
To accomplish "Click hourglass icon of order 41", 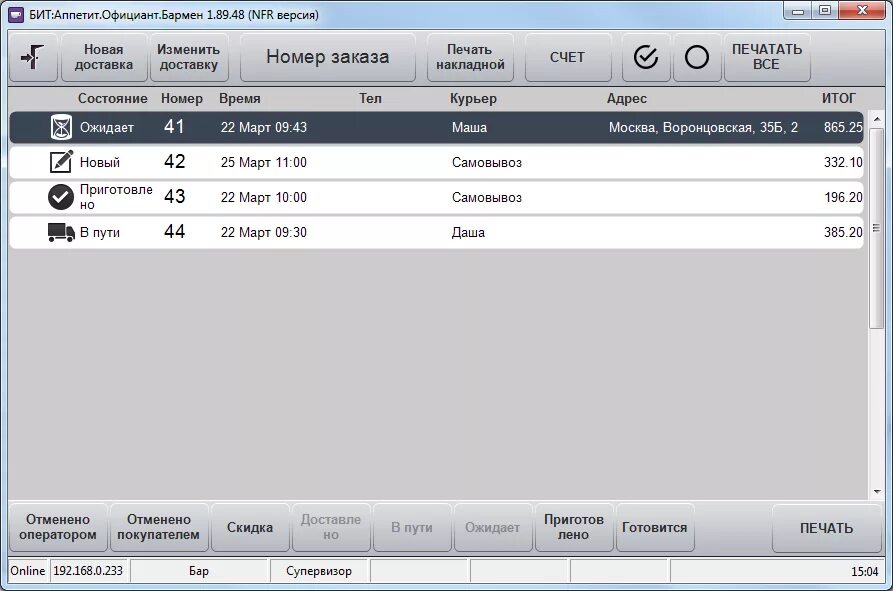I will (x=61, y=127).
